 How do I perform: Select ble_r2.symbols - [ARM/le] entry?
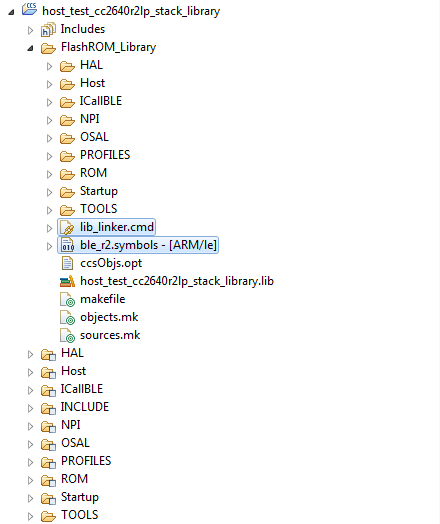(148, 245)
